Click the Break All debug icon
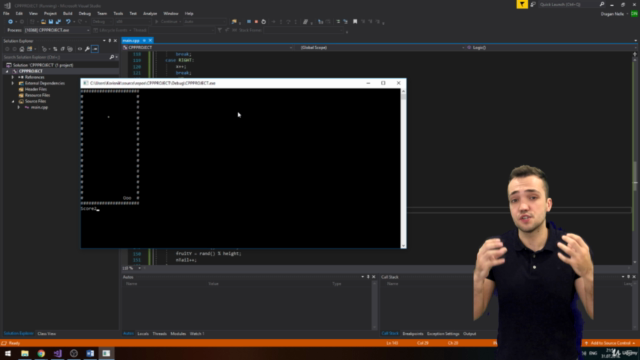Viewport: 640px width, 360px height. 249,22
